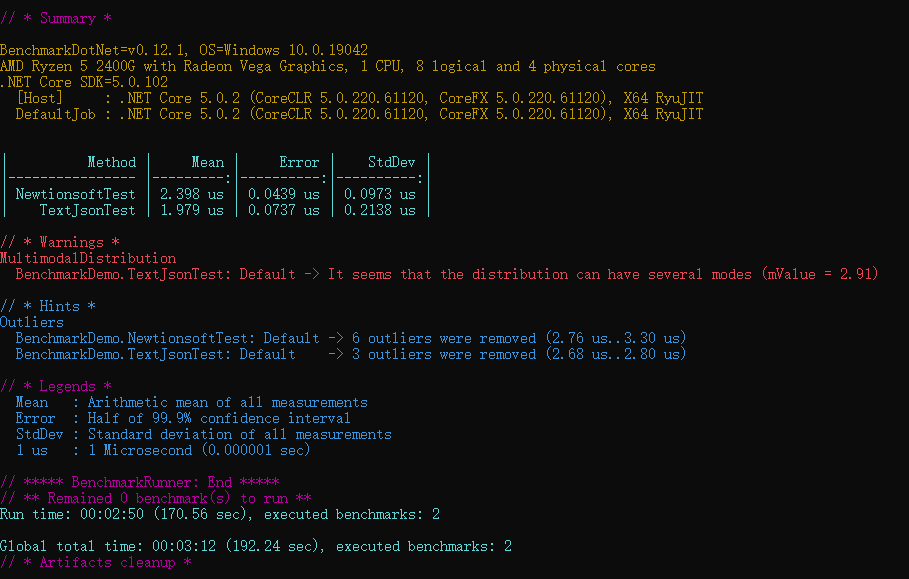Screen dimensions: 909x579
Task: Click the Error column header
Action: 299,162
